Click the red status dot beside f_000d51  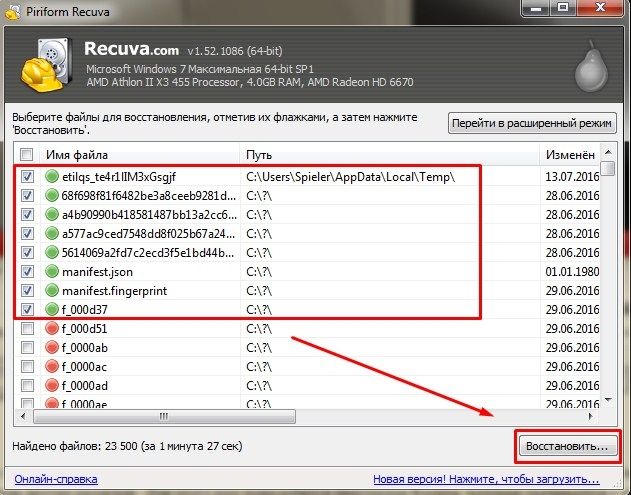pos(52,329)
